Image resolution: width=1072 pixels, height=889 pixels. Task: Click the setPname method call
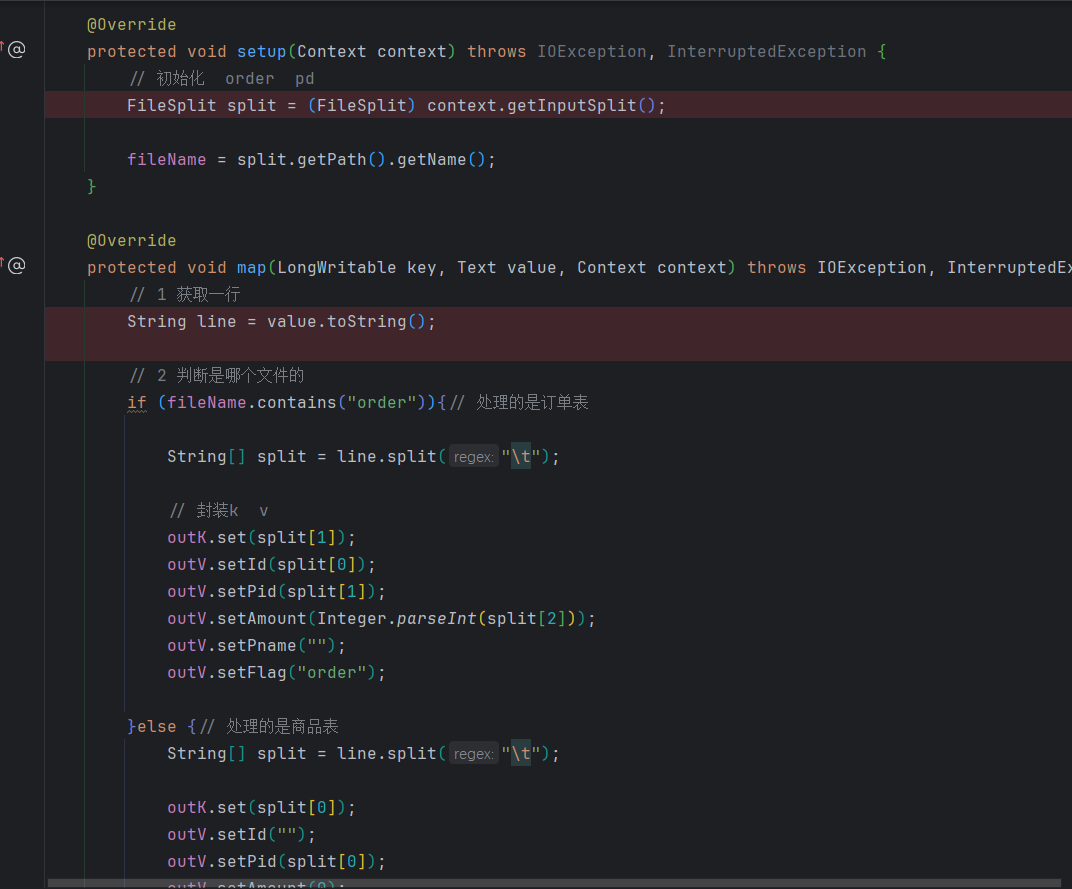point(266,646)
